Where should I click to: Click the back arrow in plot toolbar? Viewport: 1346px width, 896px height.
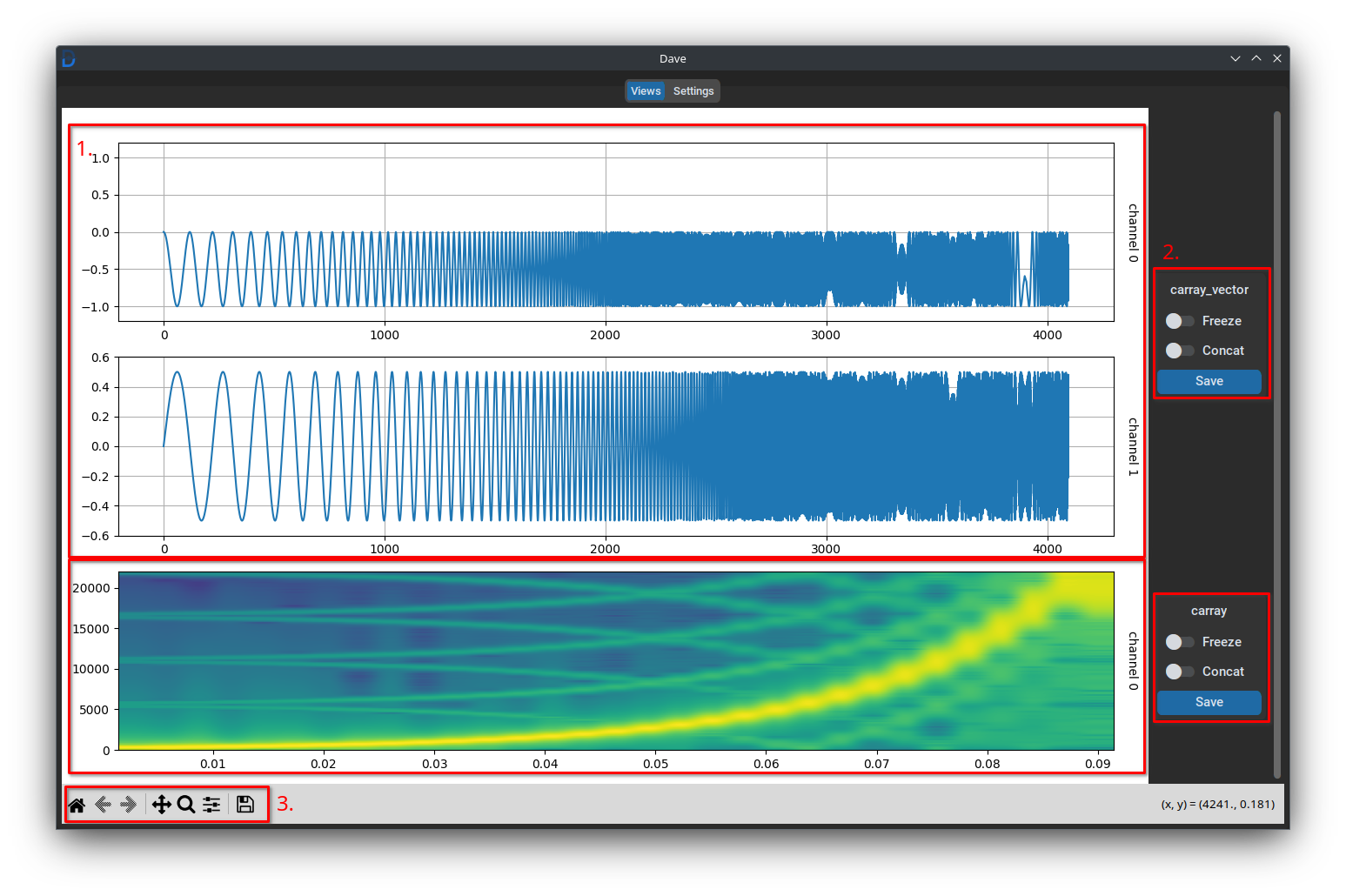coord(103,805)
